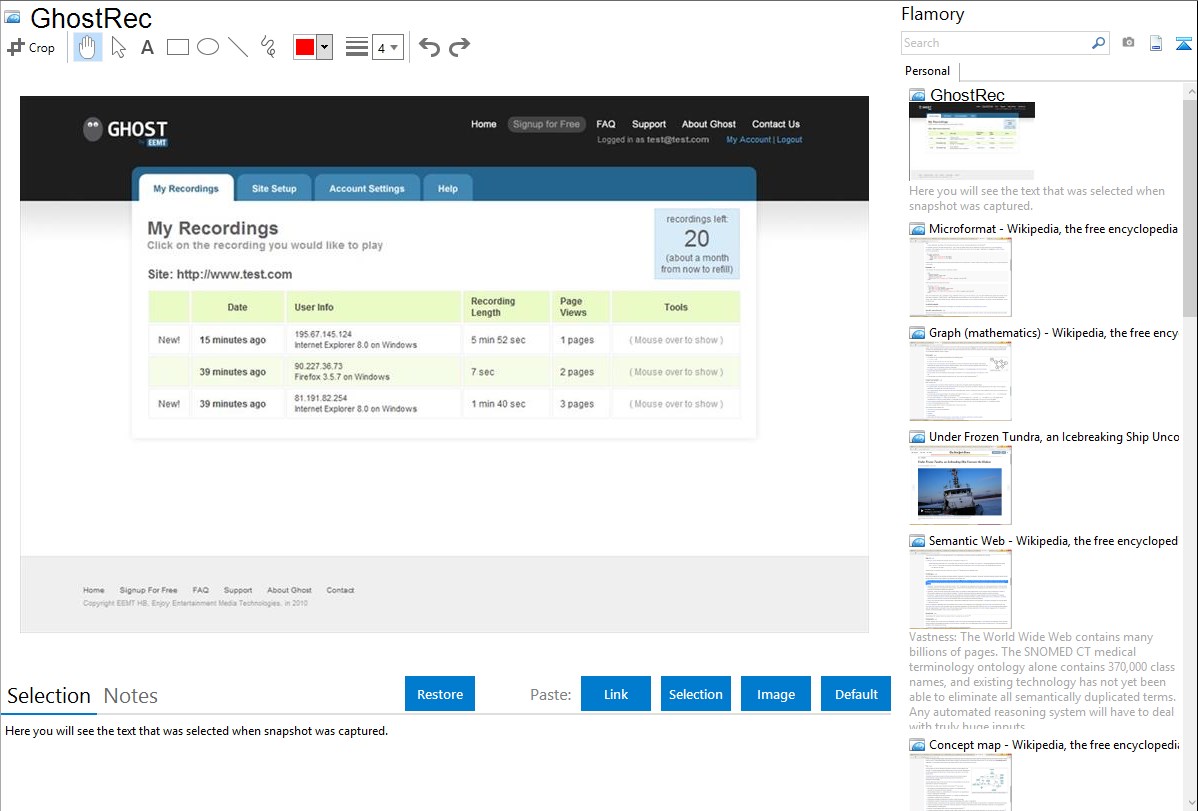Open the Personal tab
This screenshot has height=811, width=1198.
pyautogui.click(x=927, y=71)
